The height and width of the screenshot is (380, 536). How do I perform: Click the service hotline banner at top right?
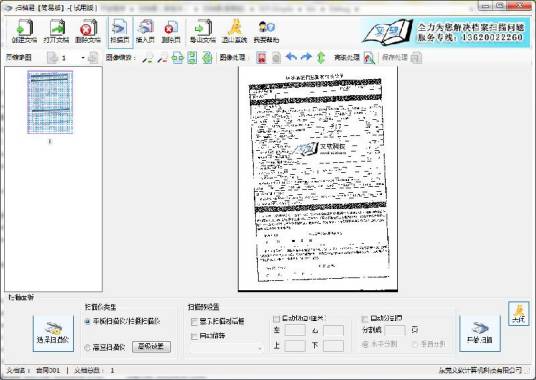pyautogui.click(x=445, y=32)
